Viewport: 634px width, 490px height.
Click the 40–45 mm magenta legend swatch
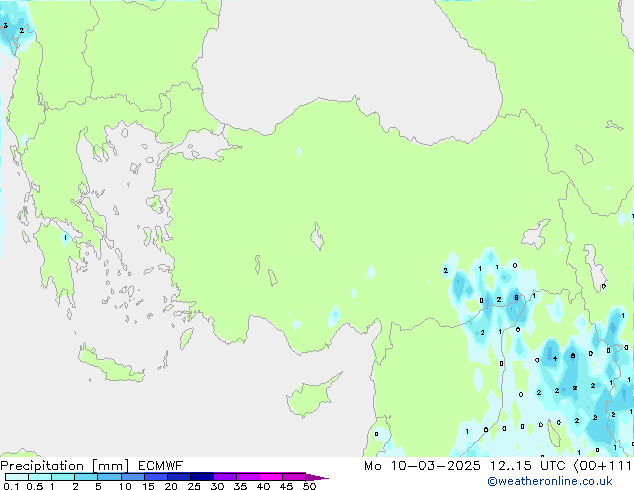tap(271, 477)
